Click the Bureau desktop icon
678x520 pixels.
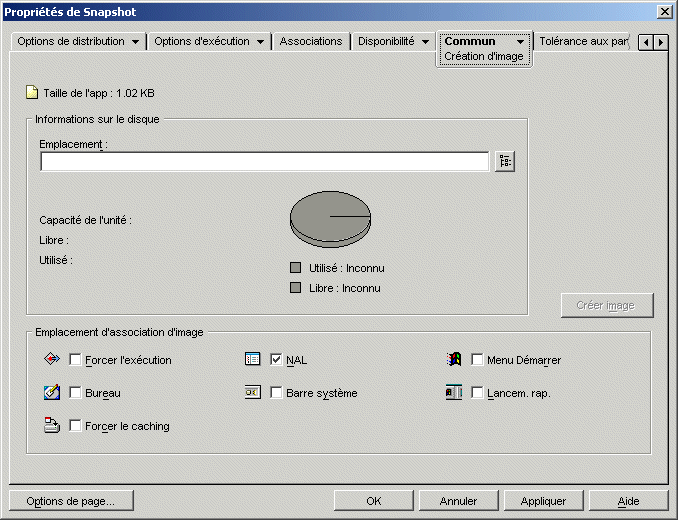[x=52, y=392]
